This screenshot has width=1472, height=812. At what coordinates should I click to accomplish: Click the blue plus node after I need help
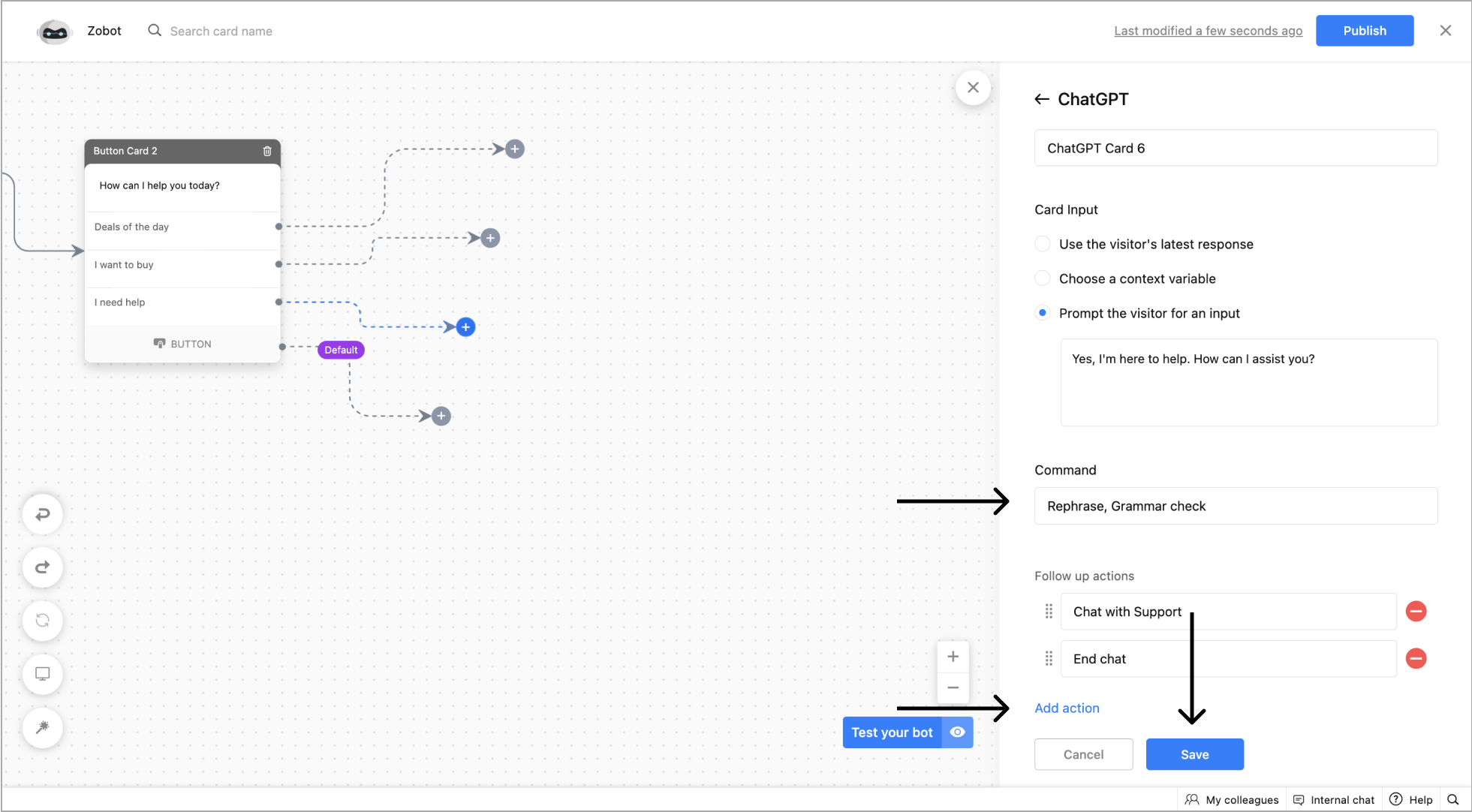click(x=465, y=327)
